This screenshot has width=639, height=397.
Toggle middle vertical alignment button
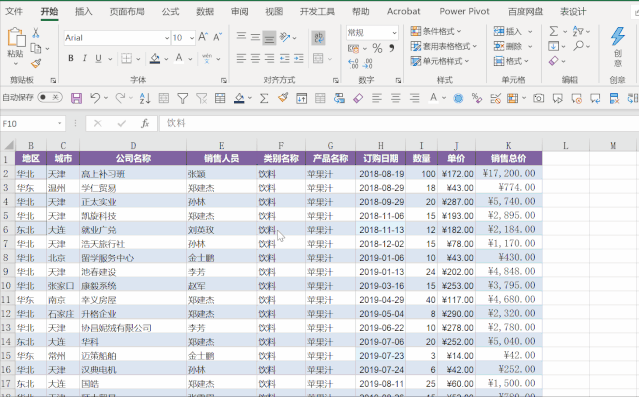tap(255, 37)
